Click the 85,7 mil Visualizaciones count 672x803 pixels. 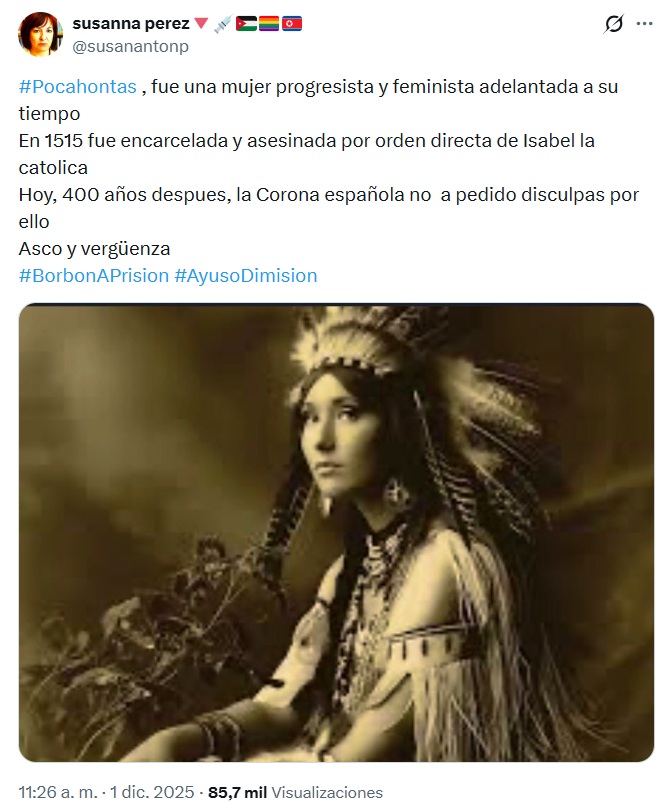point(295,792)
